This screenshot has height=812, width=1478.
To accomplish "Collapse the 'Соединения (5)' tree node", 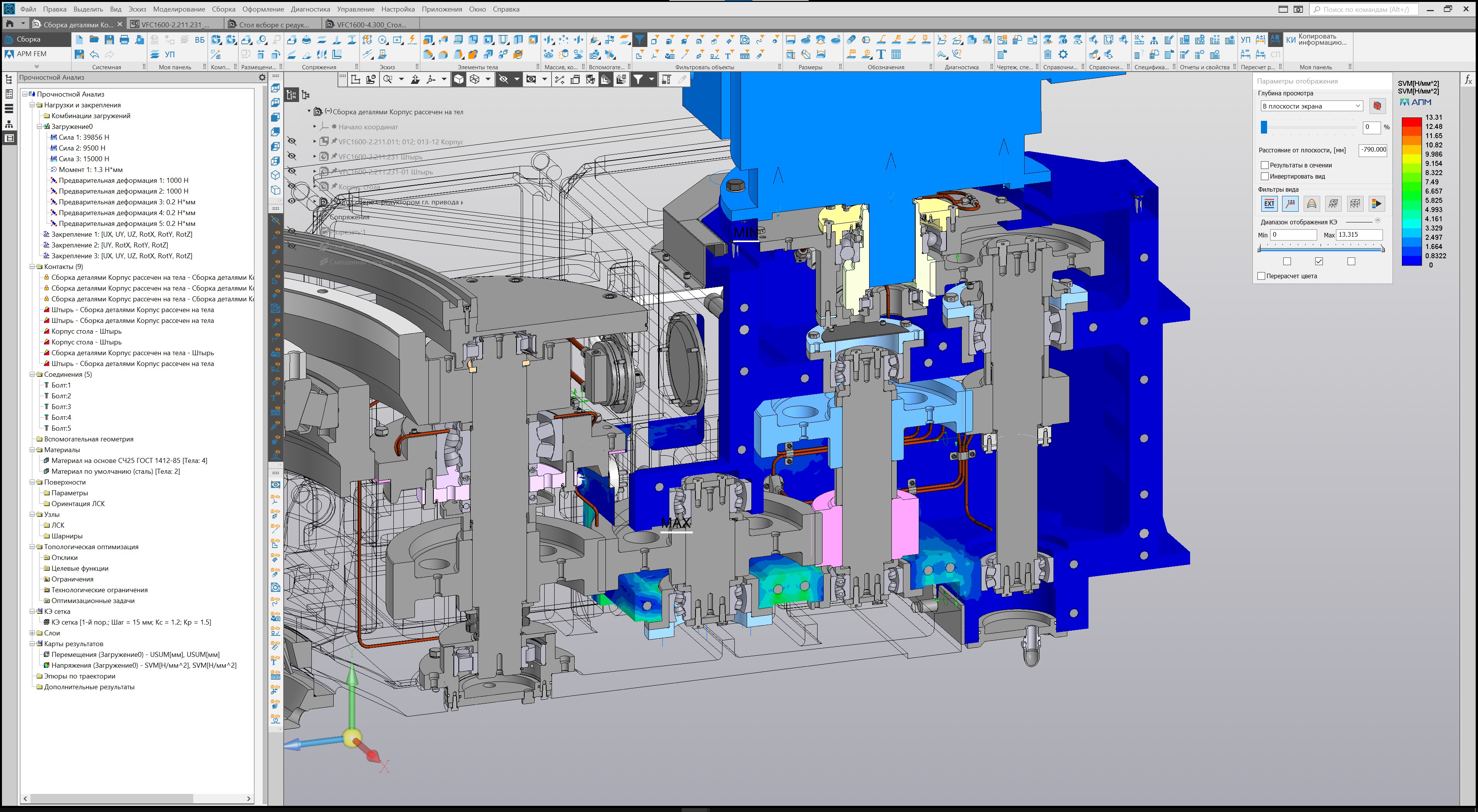I will 32,375.
